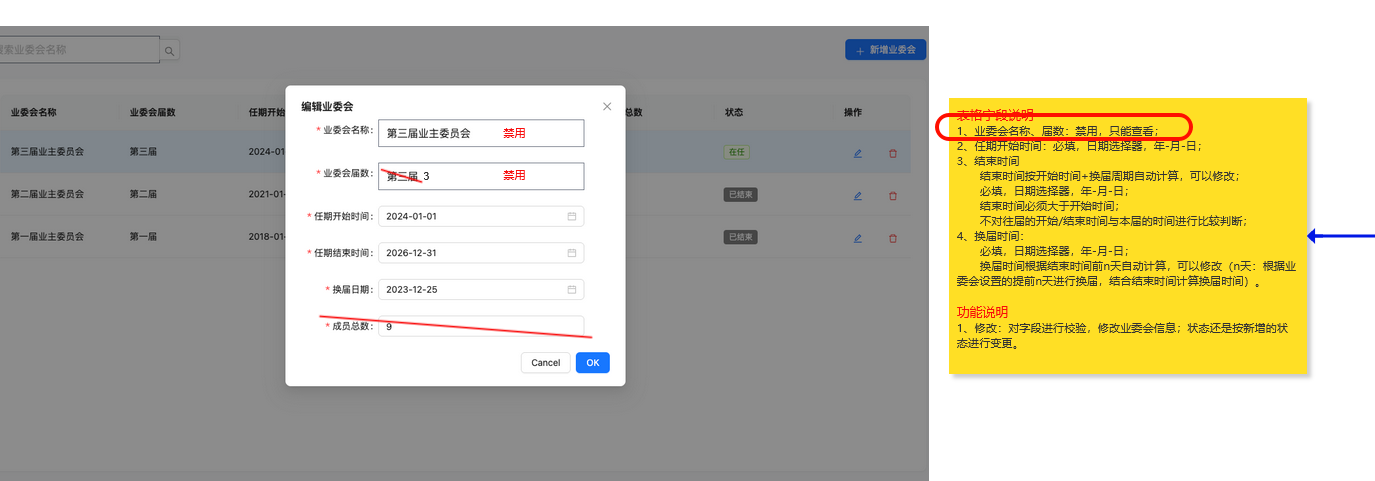Click the 任期开始时间 date value 2024-01-01
This screenshot has height=481, width=1375.
tap(412, 216)
